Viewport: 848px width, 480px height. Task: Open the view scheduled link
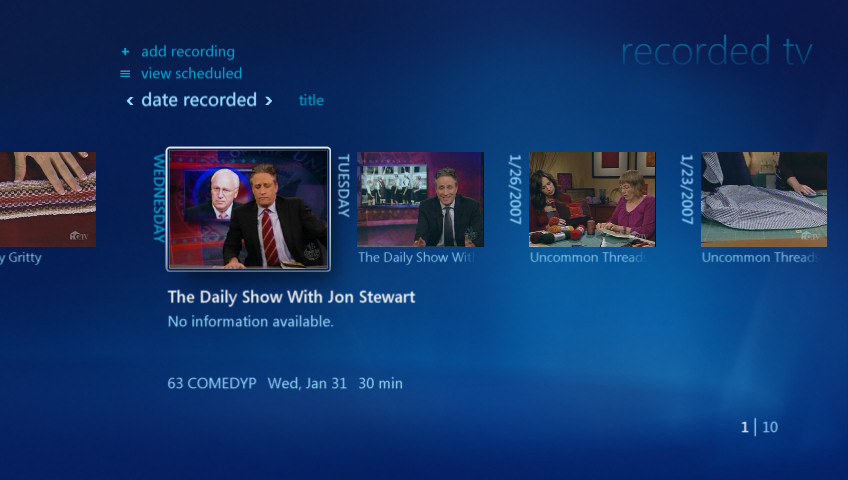(x=191, y=74)
